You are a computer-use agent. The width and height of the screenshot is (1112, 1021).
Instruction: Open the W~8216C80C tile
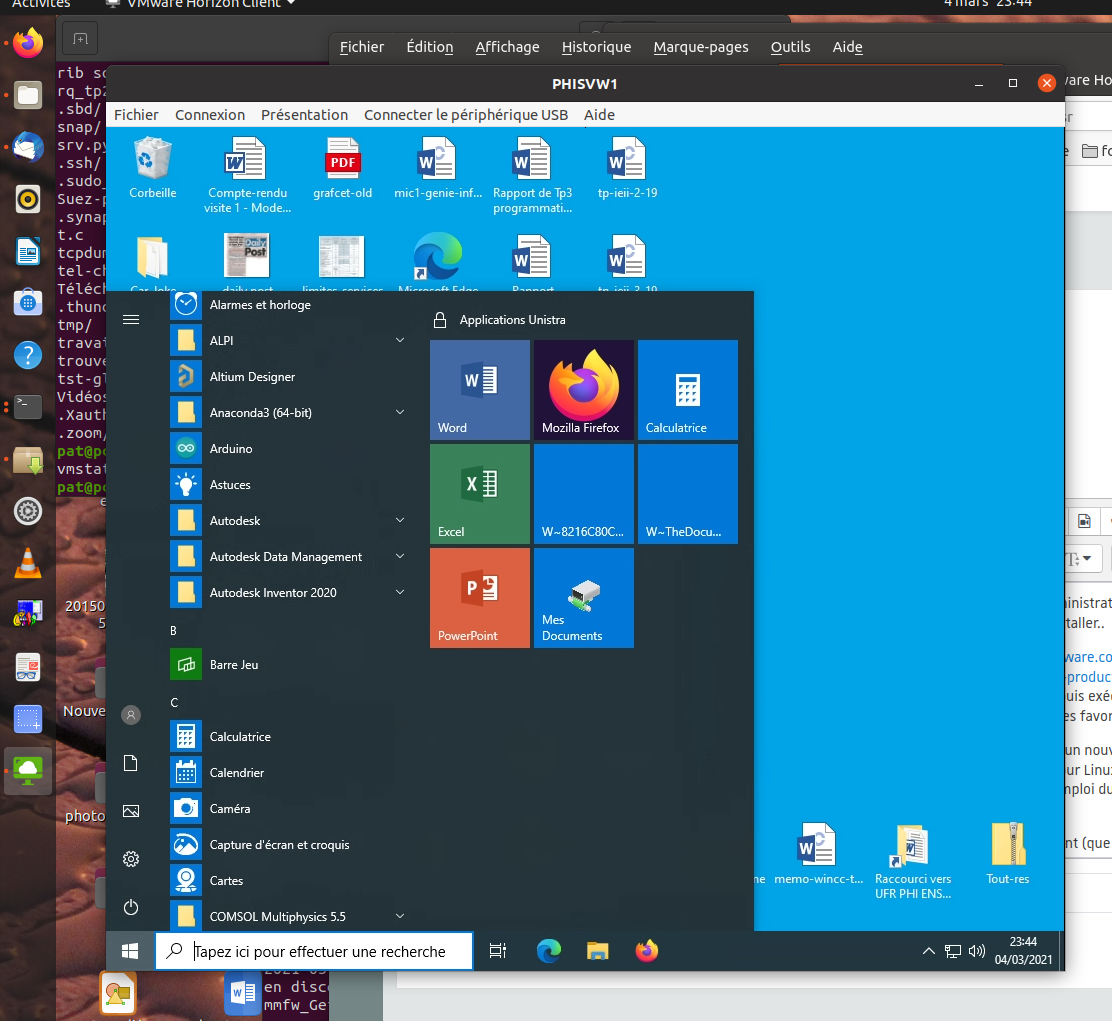point(584,494)
